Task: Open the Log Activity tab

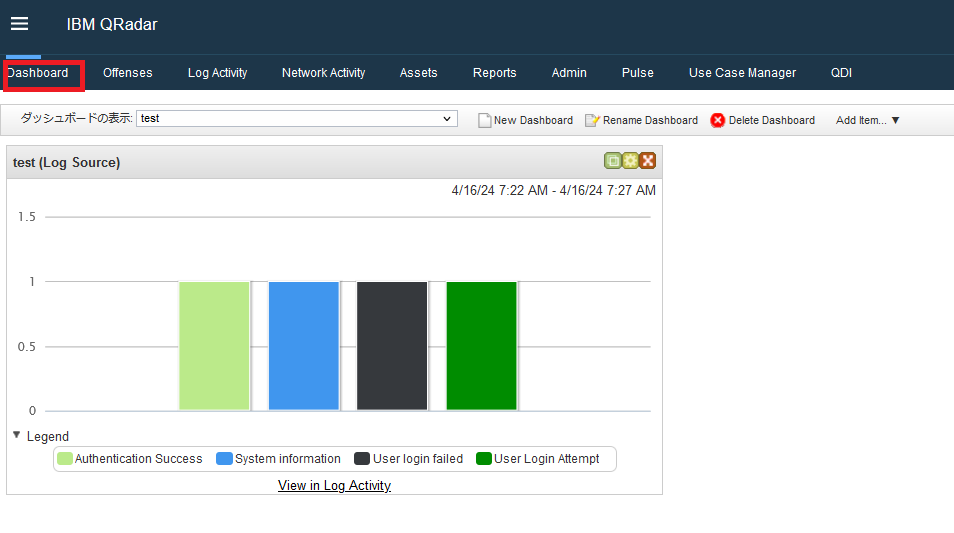Action: point(217,73)
